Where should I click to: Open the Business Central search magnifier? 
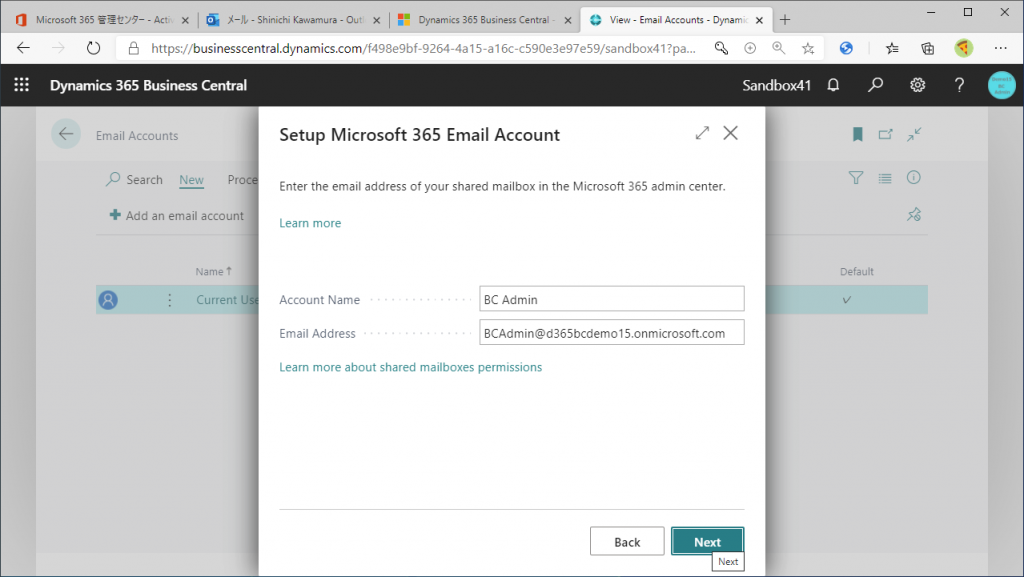[x=875, y=85]
